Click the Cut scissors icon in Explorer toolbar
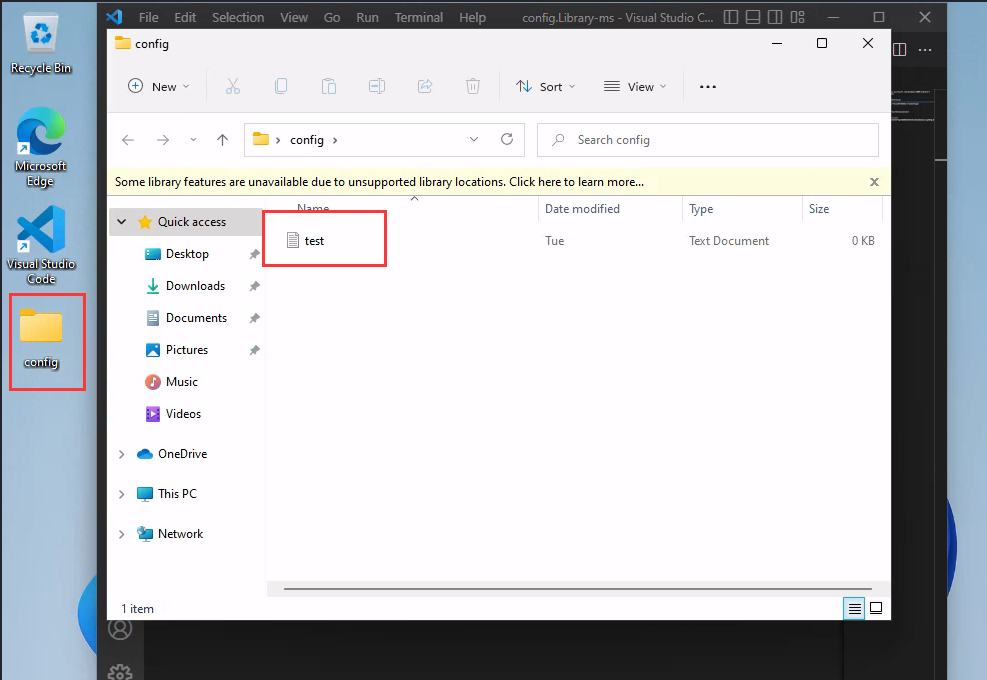The width and height of the screenshot is (987, 680). [x=233, y=86]
